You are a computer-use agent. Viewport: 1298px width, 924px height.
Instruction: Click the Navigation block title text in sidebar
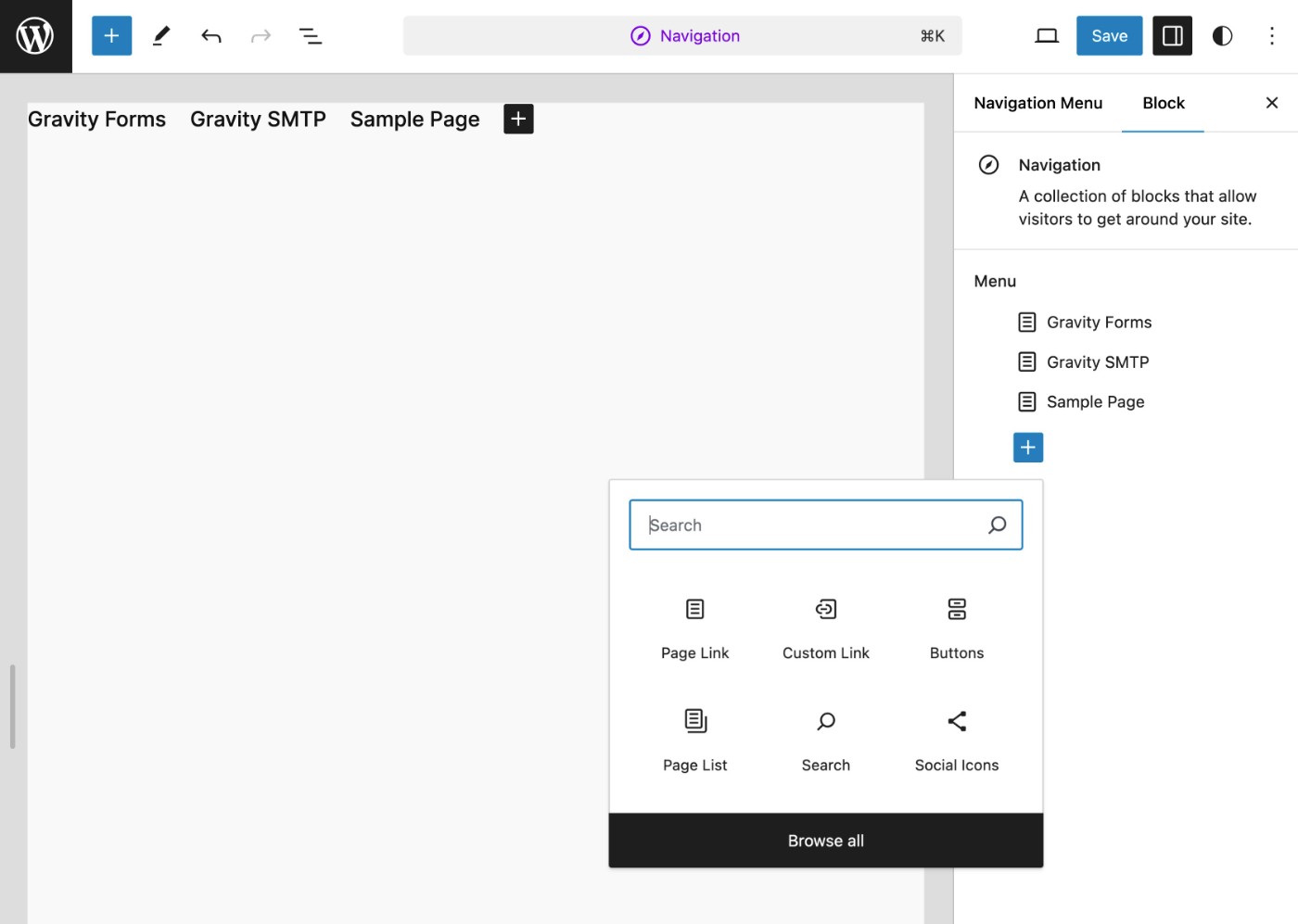1059,165
